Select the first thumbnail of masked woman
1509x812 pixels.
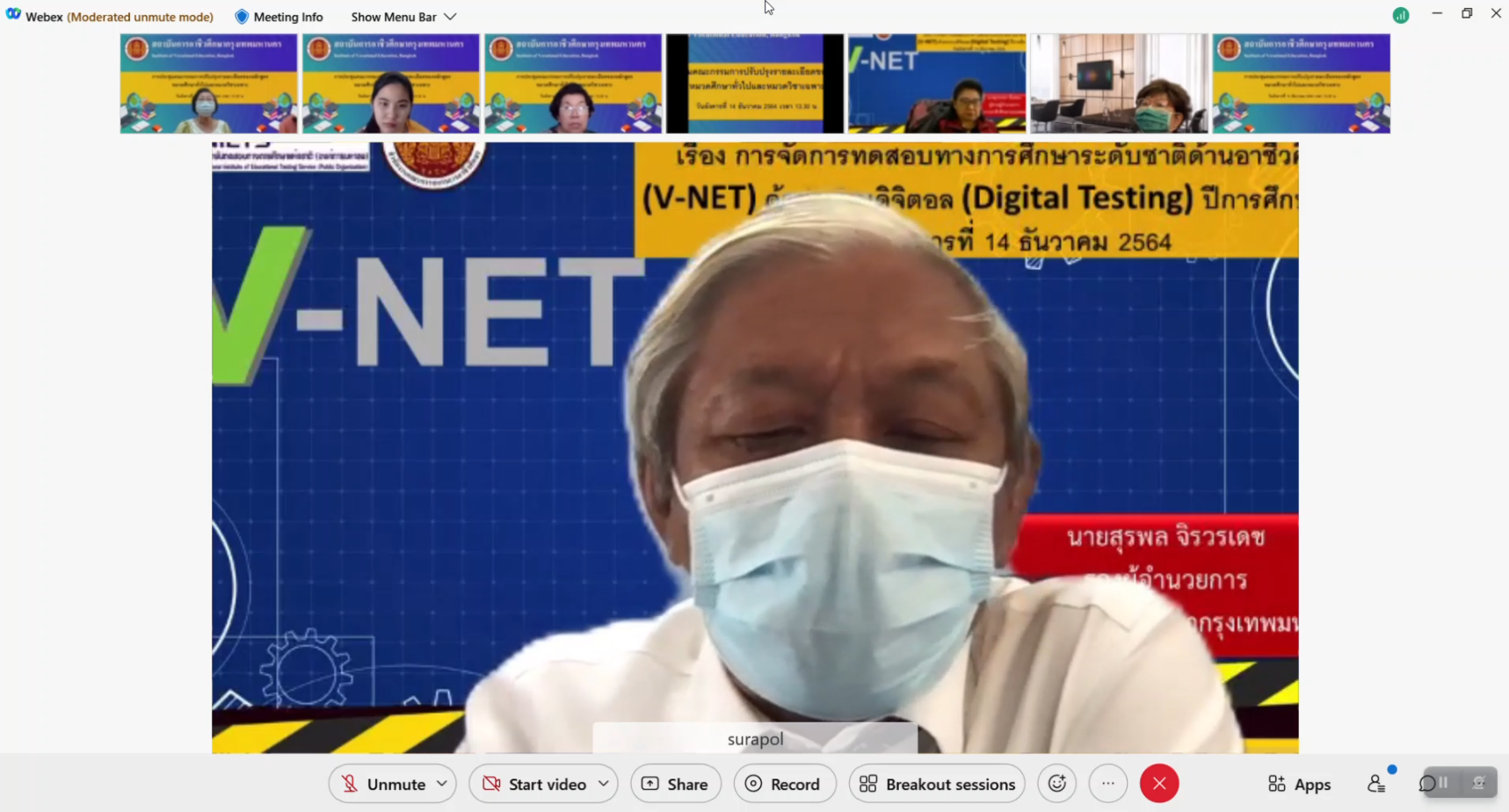coord(209,83)
